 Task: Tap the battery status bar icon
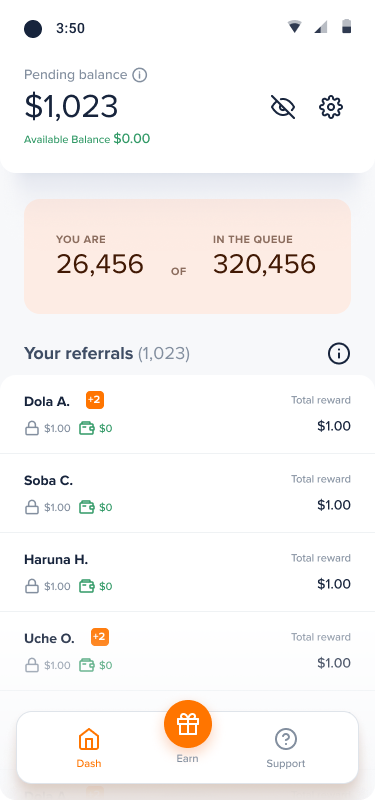[x=346, y=27]
